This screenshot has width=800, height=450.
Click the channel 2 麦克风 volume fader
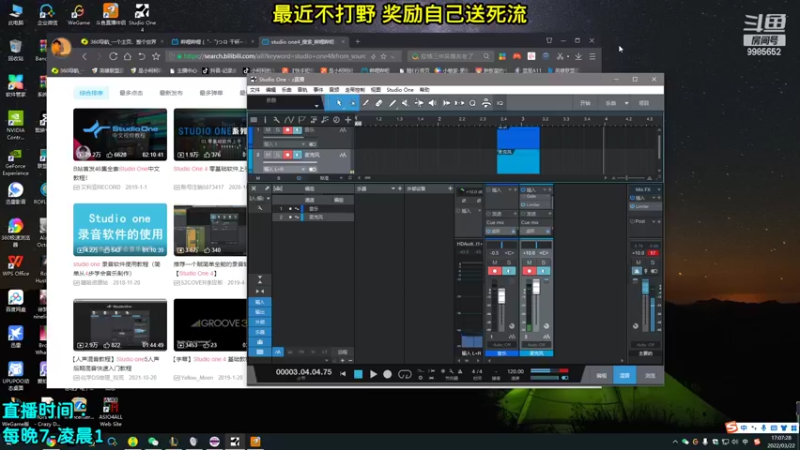coord(536,286)
